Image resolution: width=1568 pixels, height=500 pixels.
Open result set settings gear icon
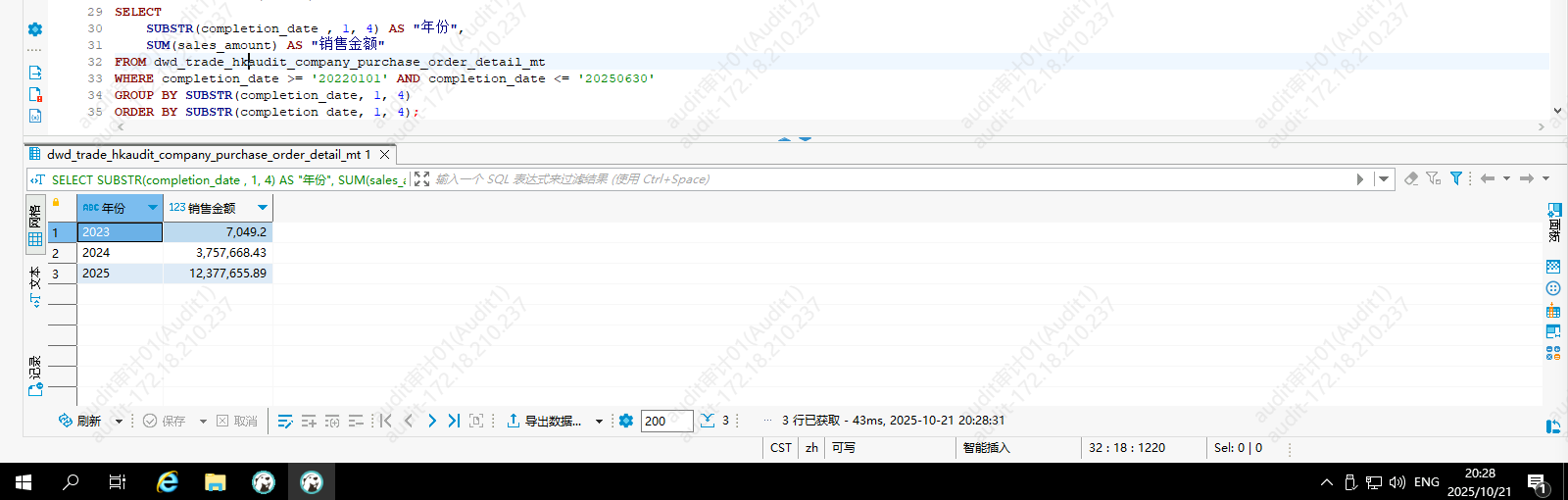point(626,421)
